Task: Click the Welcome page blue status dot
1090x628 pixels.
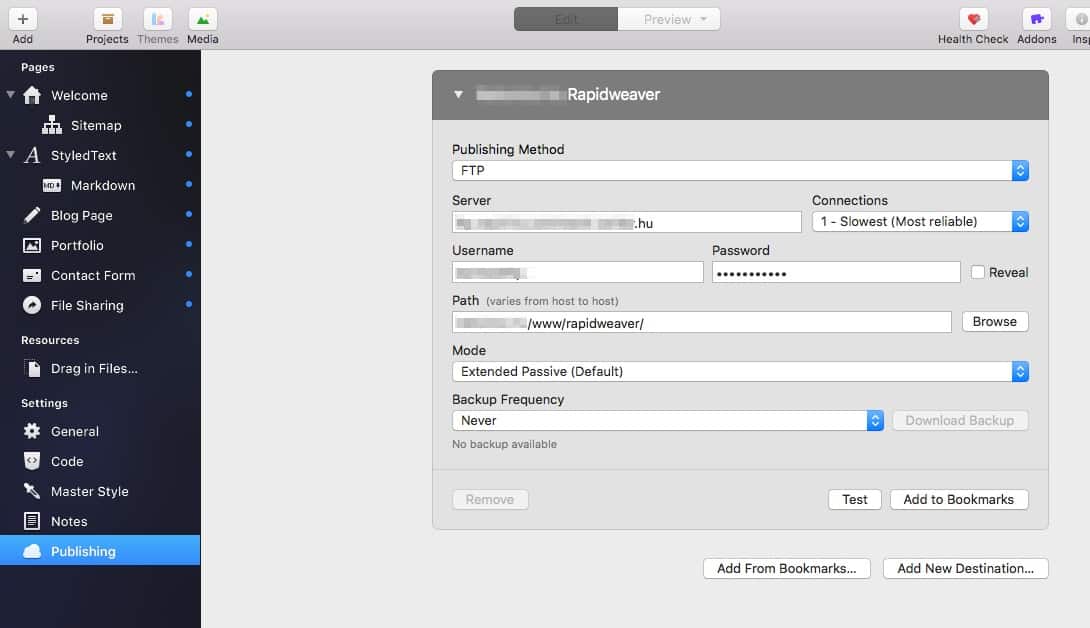Action: 188,94
